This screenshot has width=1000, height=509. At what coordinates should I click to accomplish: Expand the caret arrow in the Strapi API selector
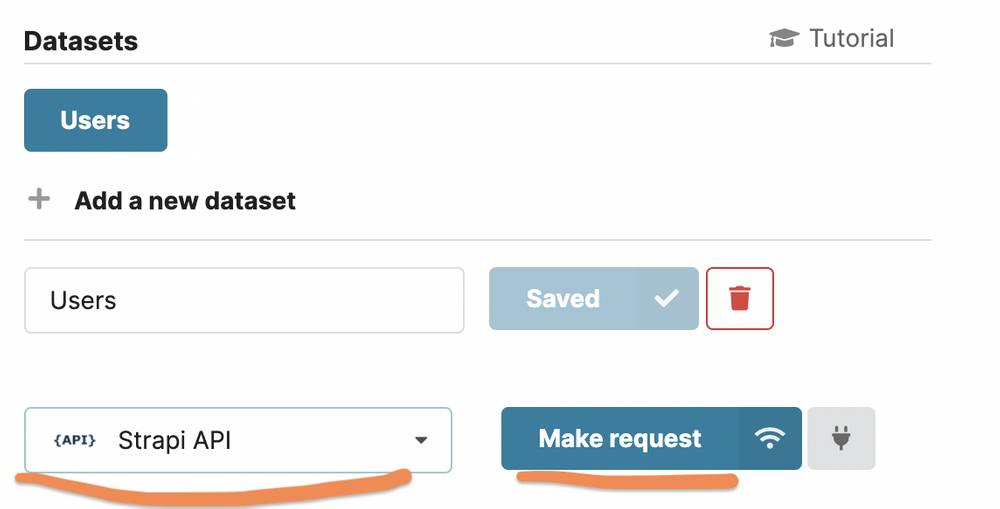pos(421,440)
